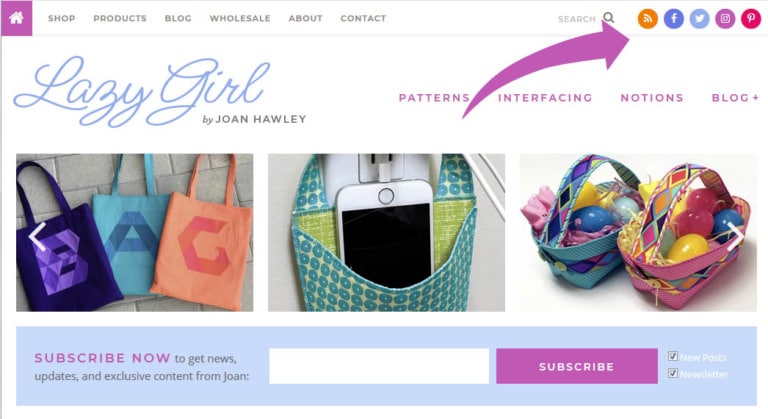
Task: Open the PATTERNS menu
Action: [434, 98]
